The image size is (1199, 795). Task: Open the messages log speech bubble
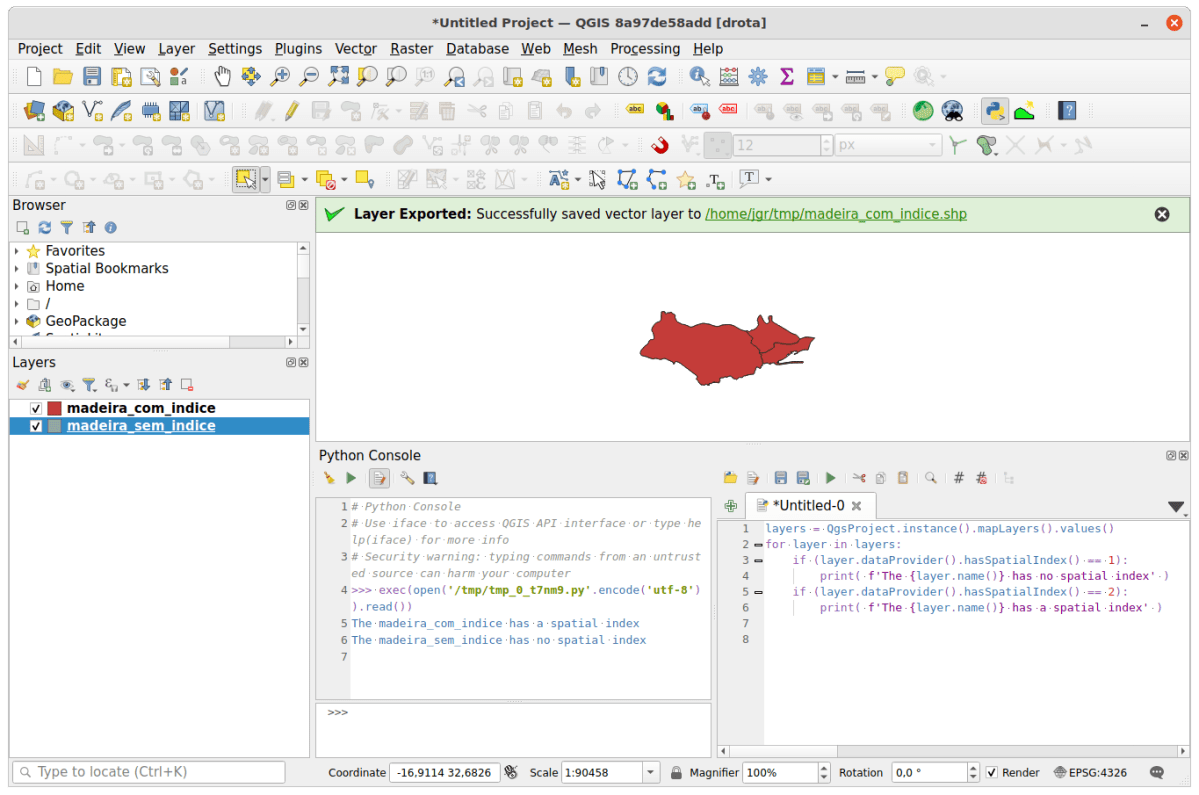click(1157, 773)
